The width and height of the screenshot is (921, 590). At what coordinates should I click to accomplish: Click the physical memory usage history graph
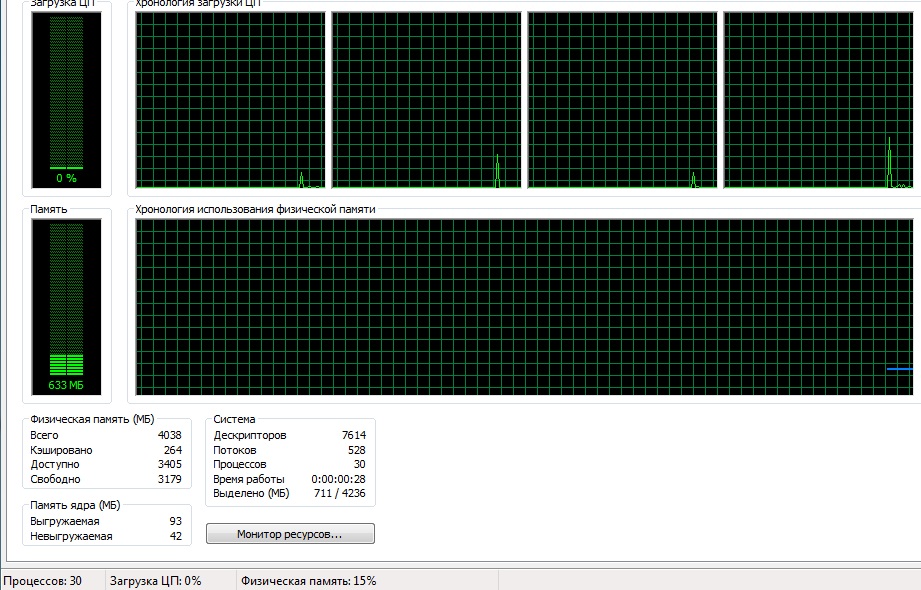tap(525, 306)
